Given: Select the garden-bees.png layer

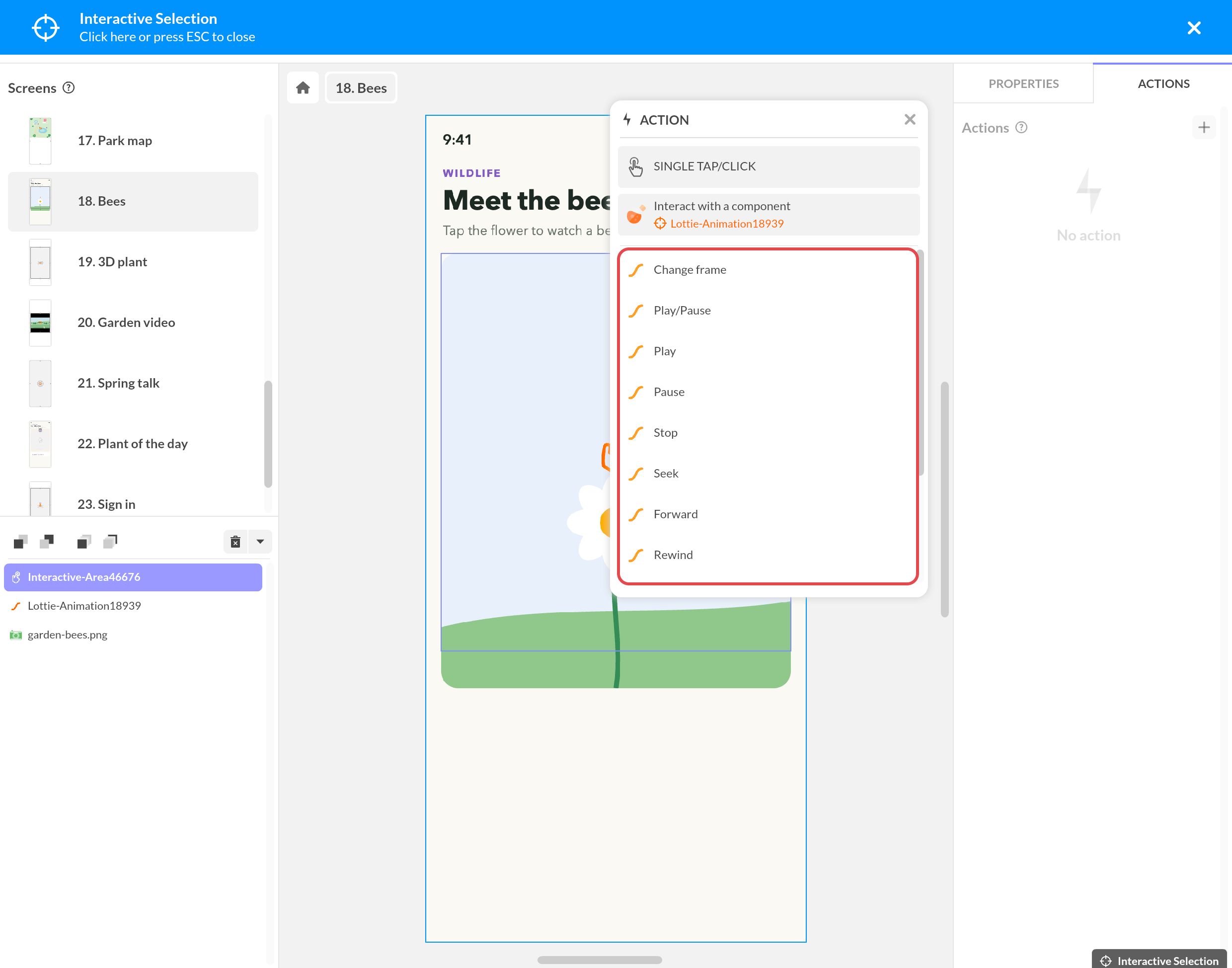Looking at the screenshot, I should (x=133, y=635).
